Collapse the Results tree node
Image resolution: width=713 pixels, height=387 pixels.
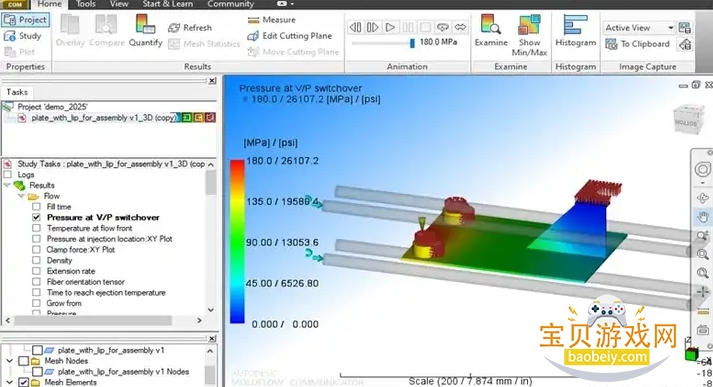tap(7, 186)
